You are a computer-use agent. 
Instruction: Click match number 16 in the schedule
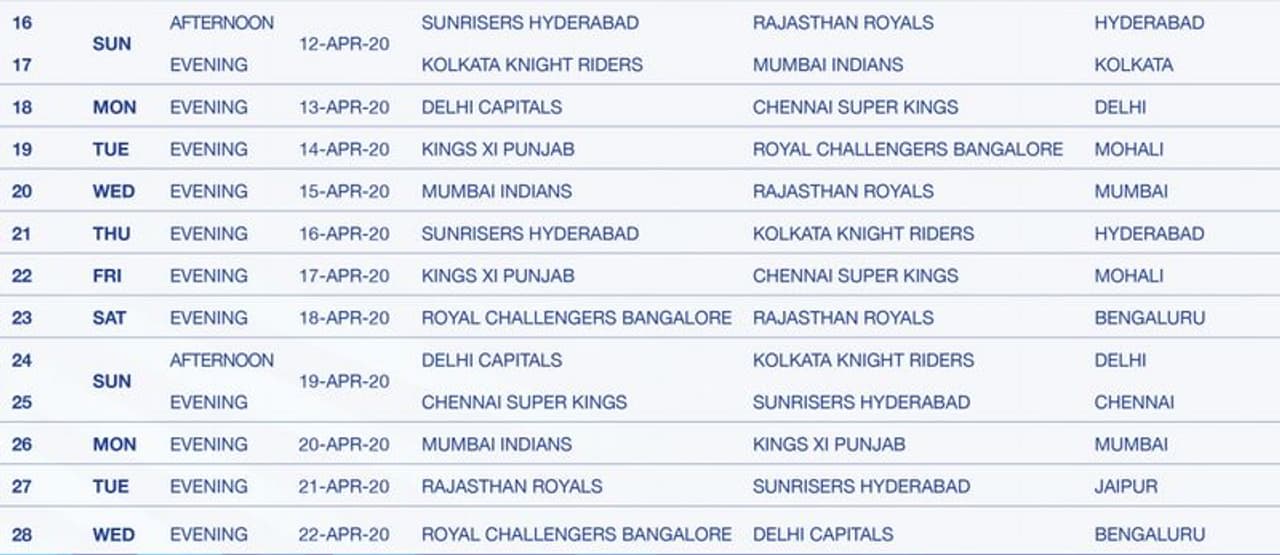[x=22, y=23]
